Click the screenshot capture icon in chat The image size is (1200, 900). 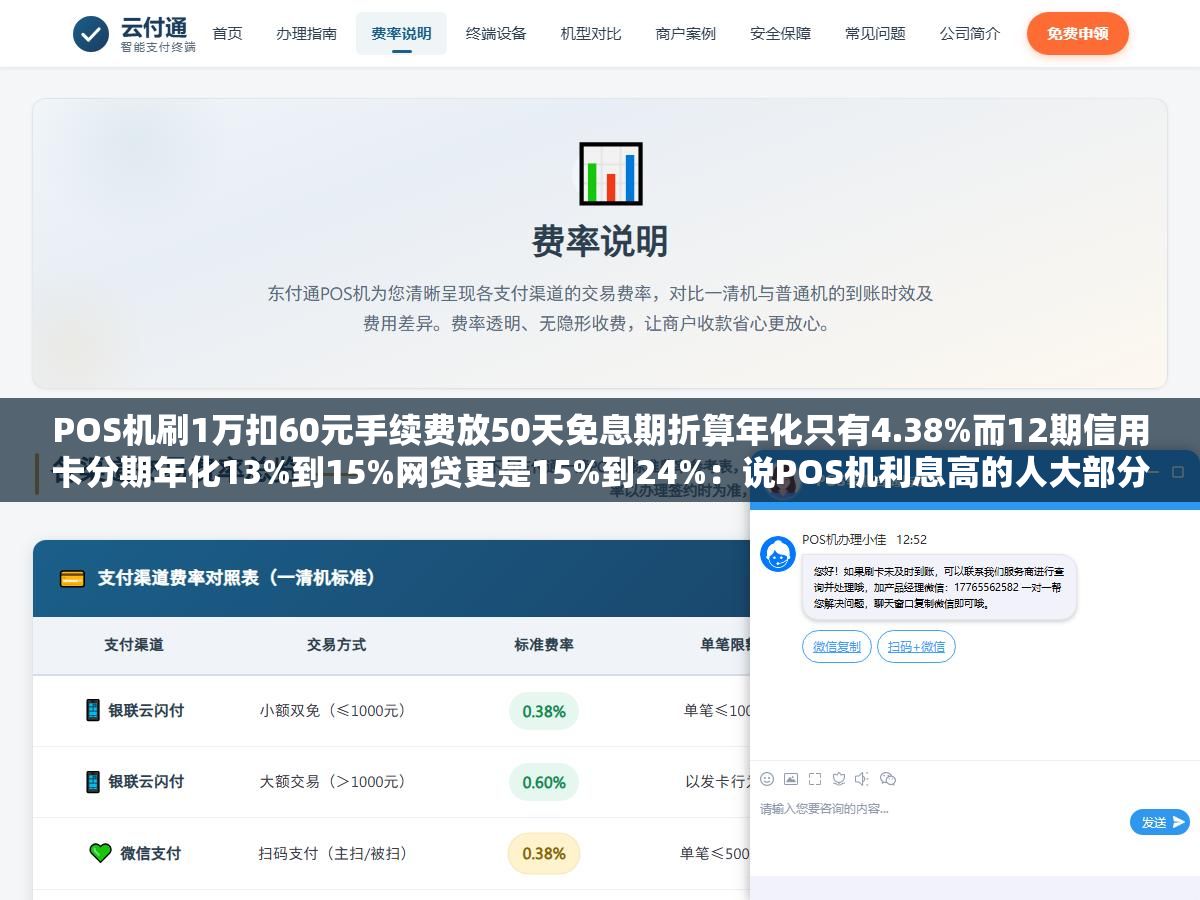815,778
